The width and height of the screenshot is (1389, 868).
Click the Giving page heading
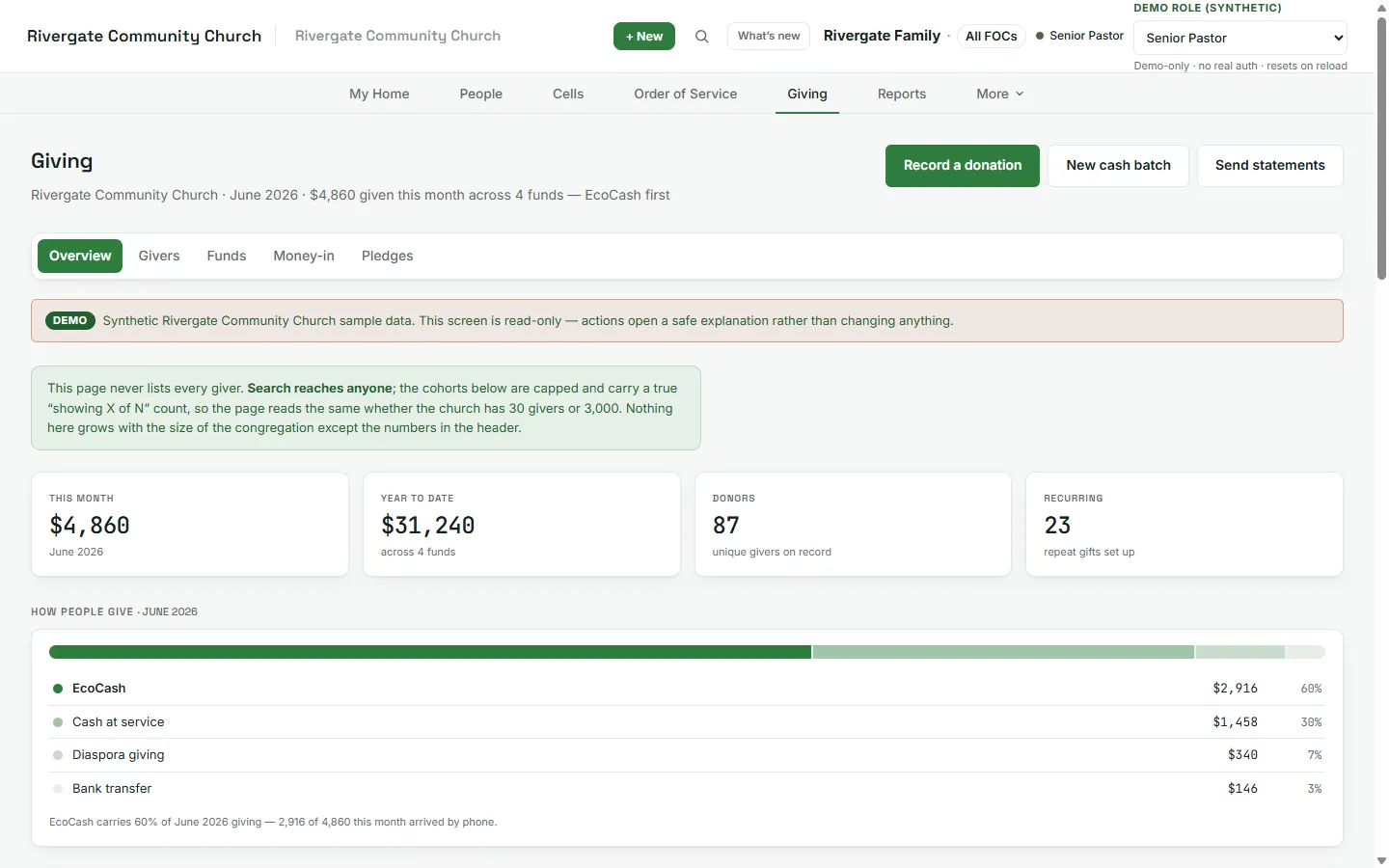point(62,161)
